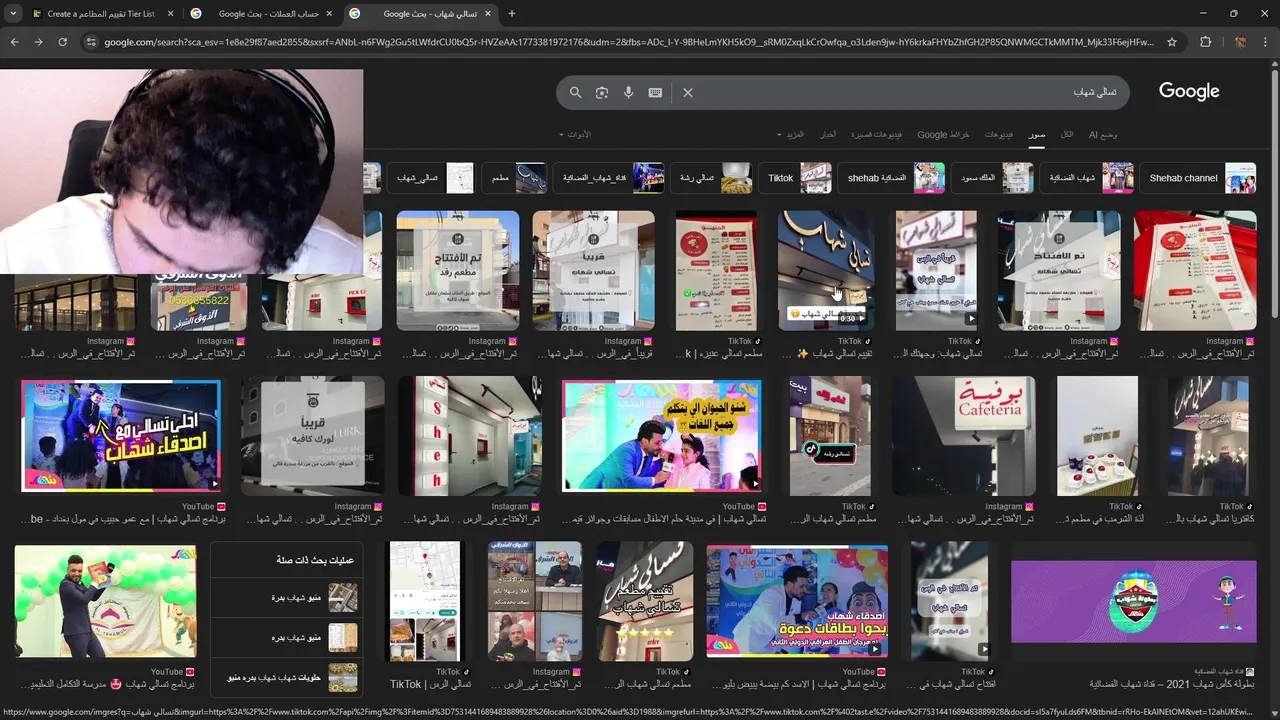Open the تقييم مطعم تسالي شهاب TikTok thumbnail
Image resolution: width=1280 pixels, height=720 pixels.
pyautogui.click(x=645, y=601)
